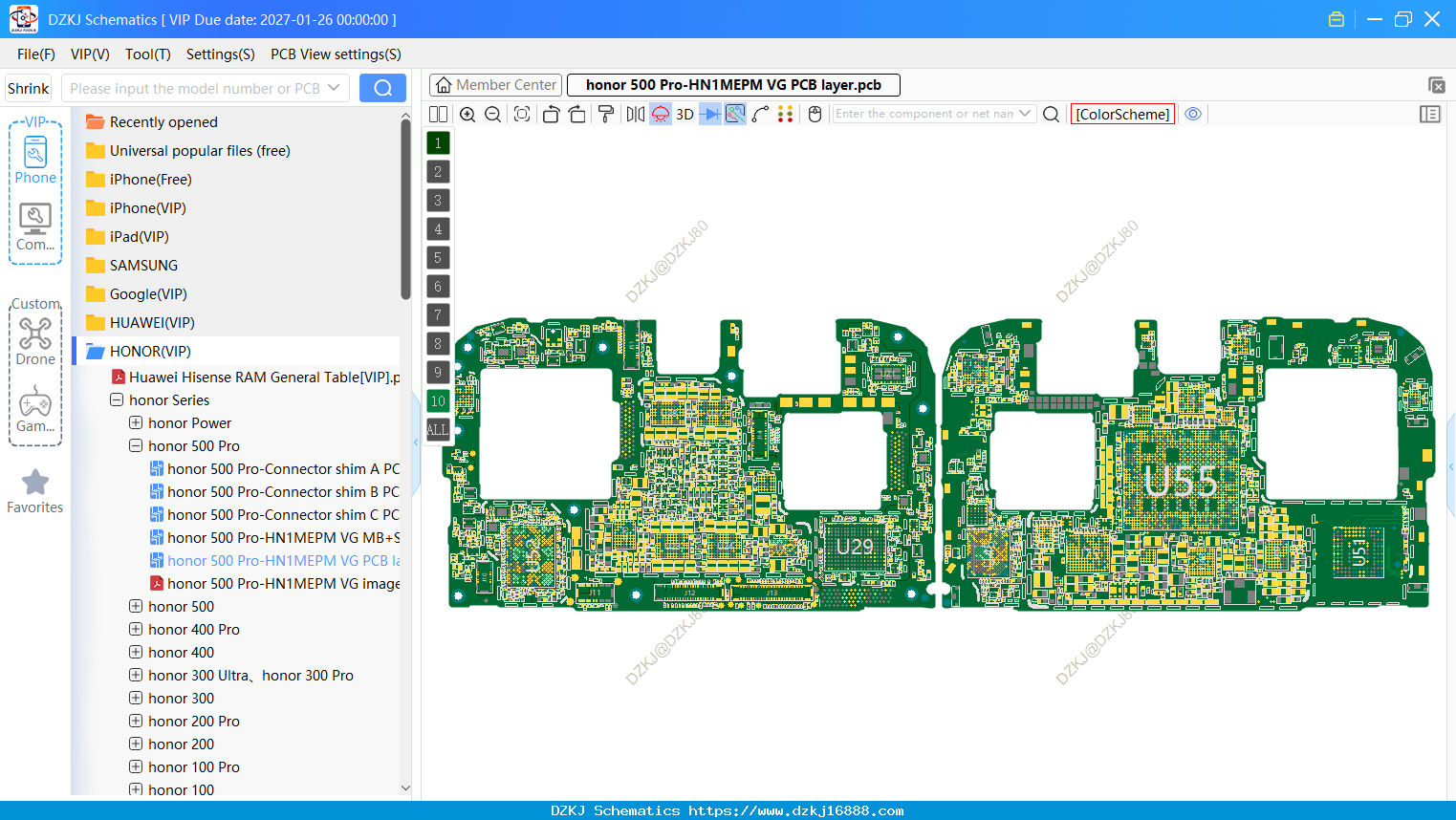Open the yellow toolbox icon in title bar
Screen dimensions: 1456x820
1336,19
